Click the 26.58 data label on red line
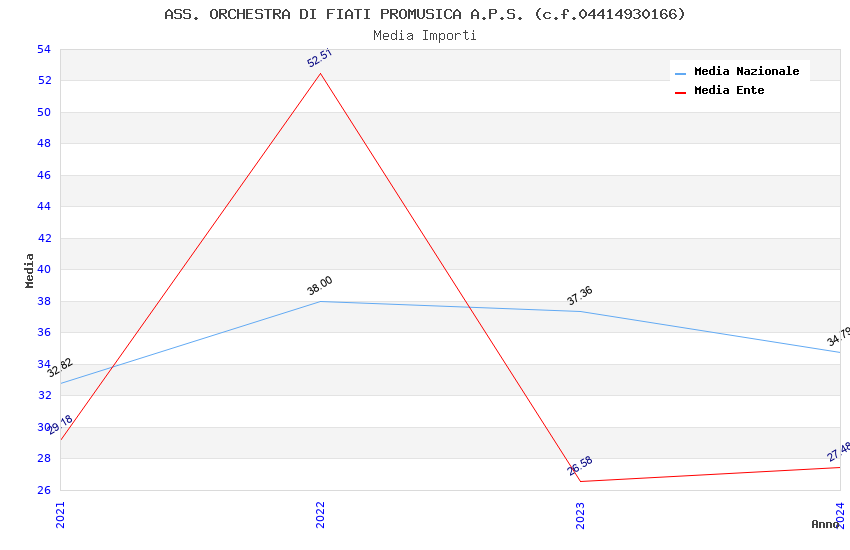Image resolution: width=850 pixels, height=550 pixels. click(x=580, y=466)
